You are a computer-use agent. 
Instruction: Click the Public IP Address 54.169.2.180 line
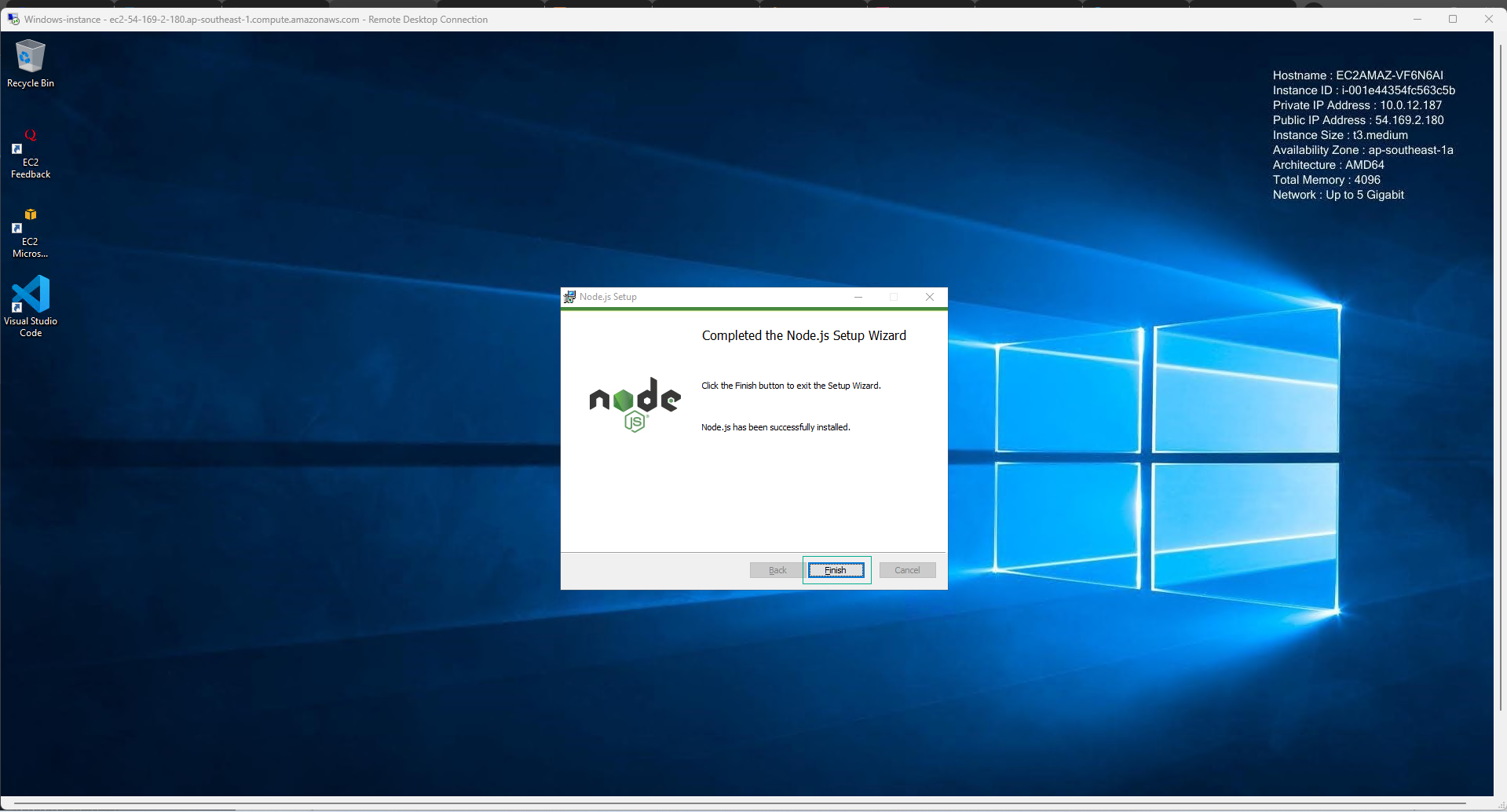coord(1359,120)
